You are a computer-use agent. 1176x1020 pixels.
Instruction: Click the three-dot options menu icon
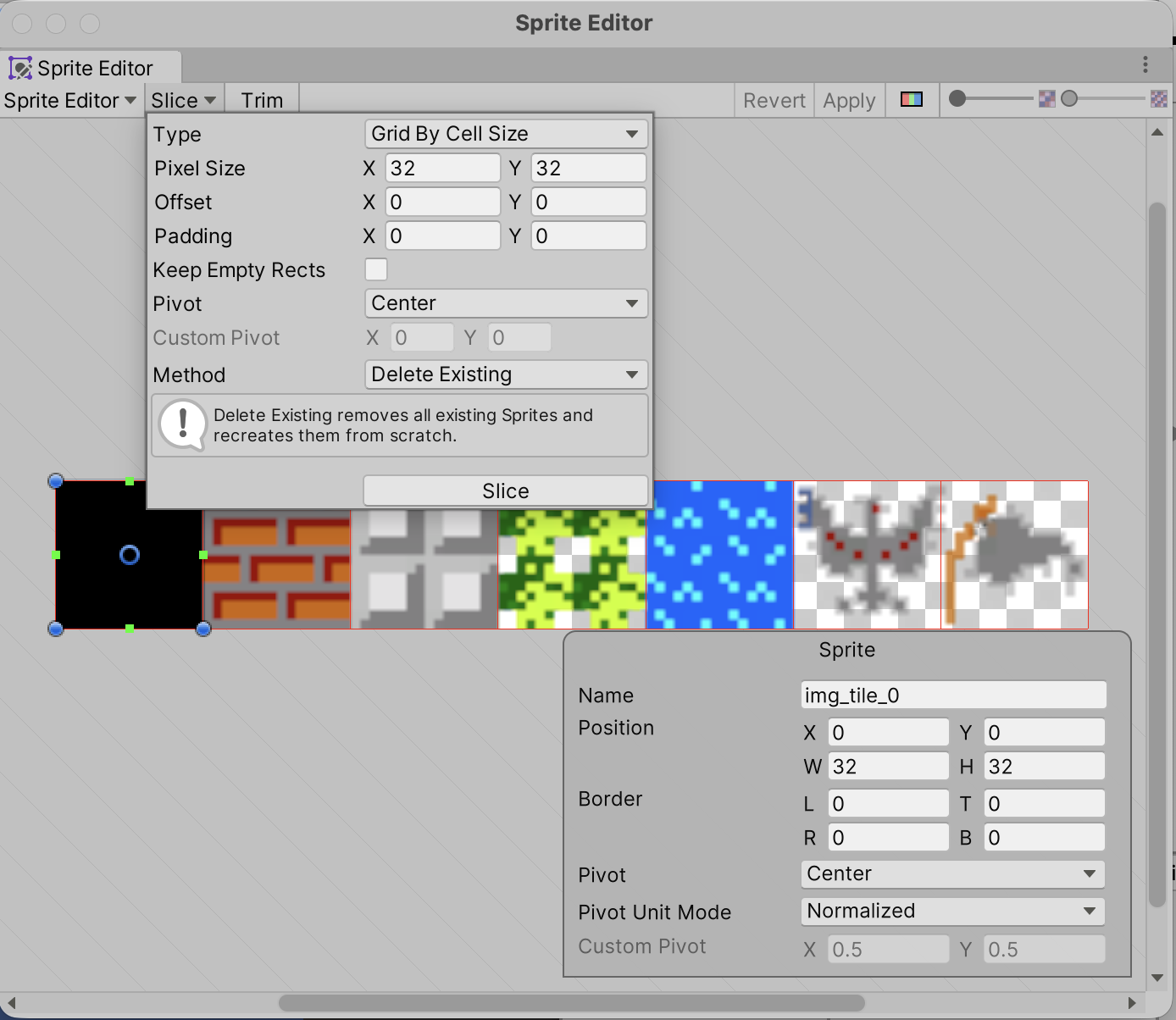1145,64
